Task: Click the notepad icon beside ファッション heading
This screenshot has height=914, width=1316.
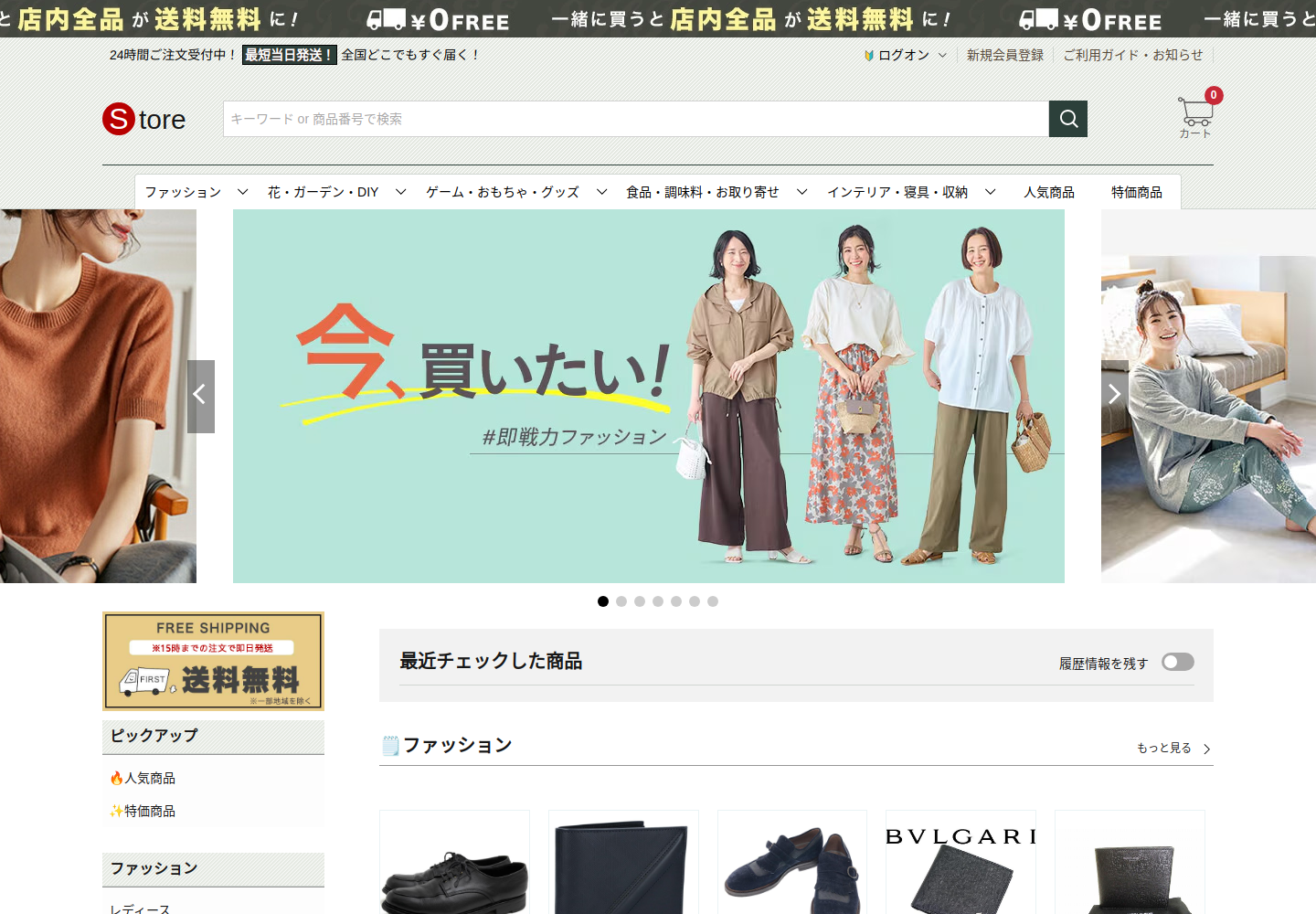Action: 390,746
